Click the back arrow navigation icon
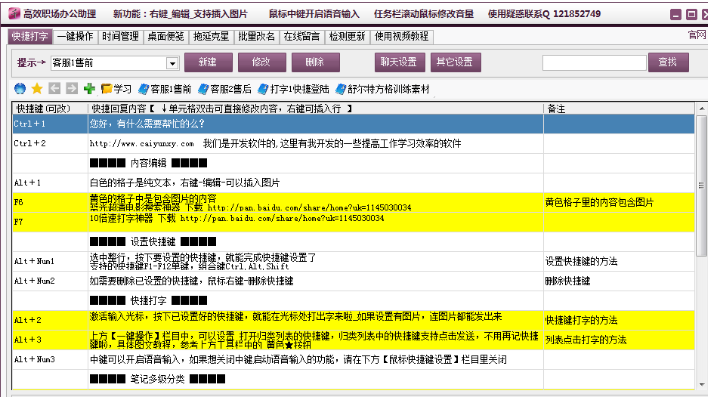The width and height of the screenshot is (708, 397). (54, 89)
